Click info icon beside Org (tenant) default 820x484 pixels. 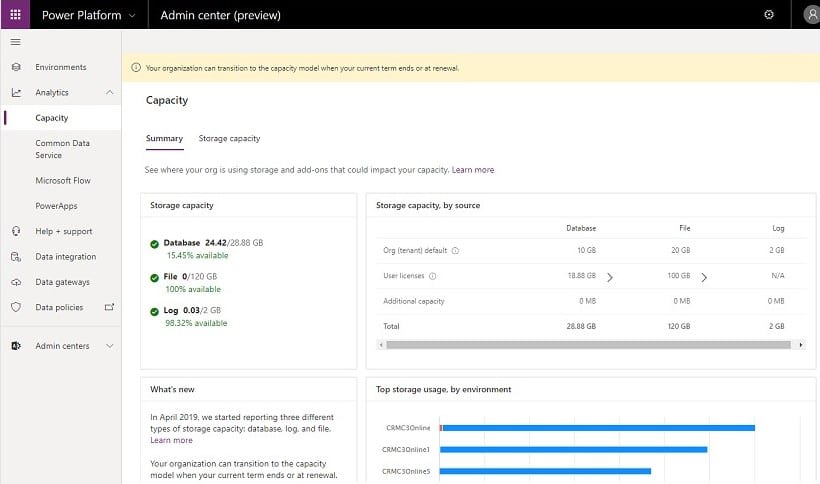coord(455,251)
